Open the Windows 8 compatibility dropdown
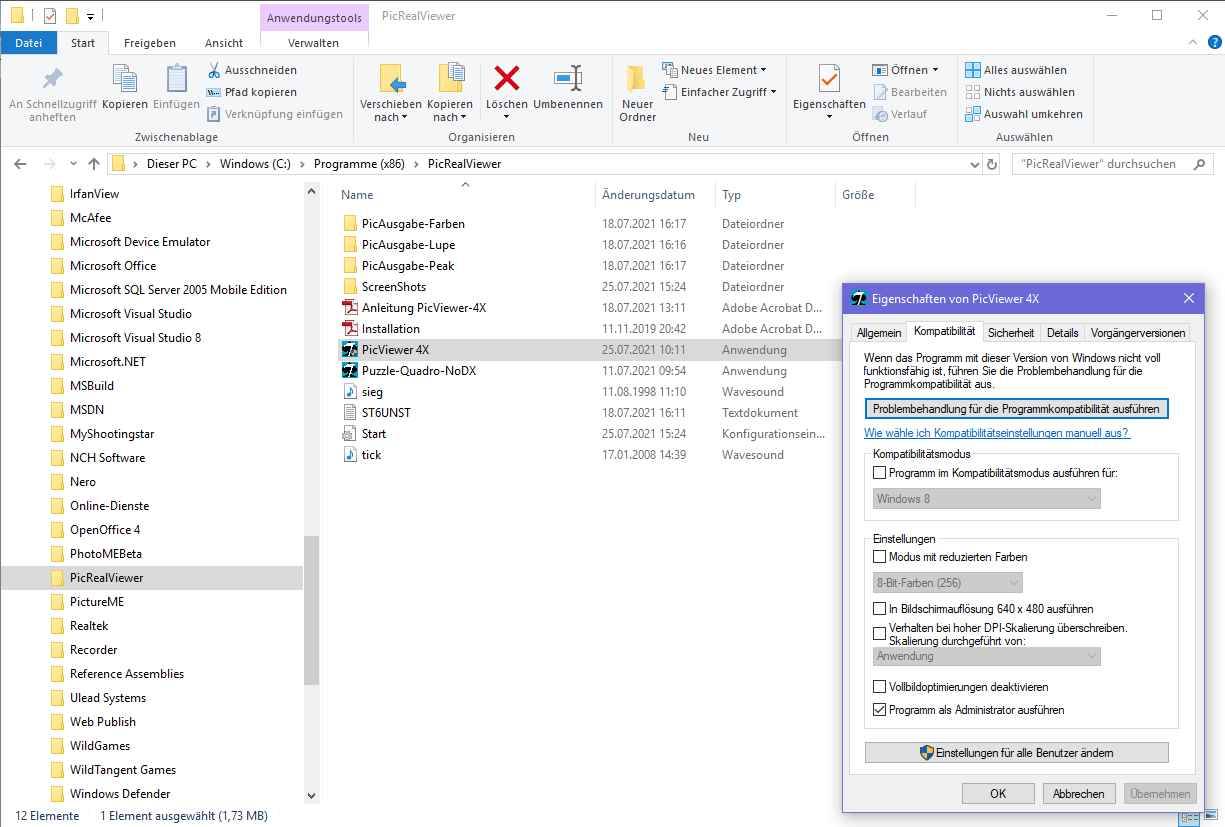The height and width of the screenshot is (827, 1225). point(986,499)
